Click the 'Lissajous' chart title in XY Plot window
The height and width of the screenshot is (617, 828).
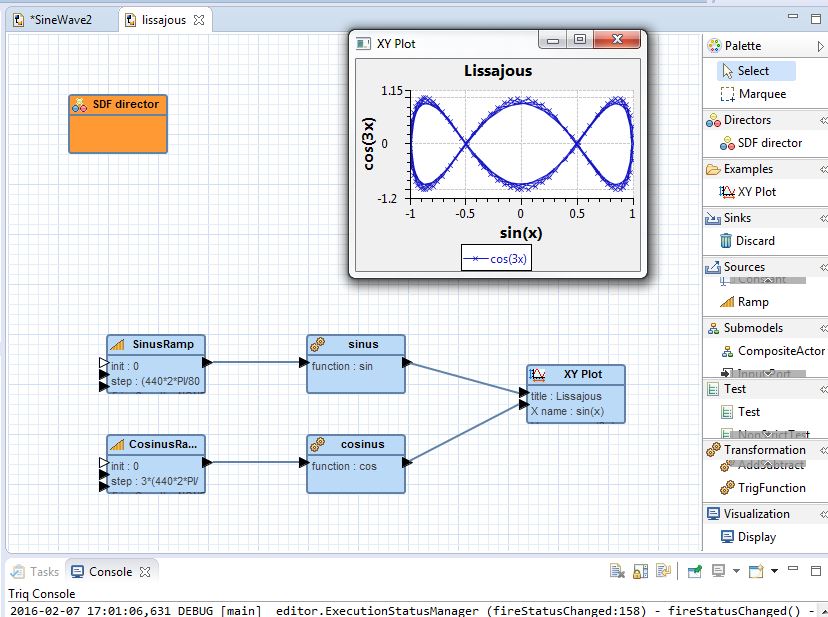[x=498, y=71]
